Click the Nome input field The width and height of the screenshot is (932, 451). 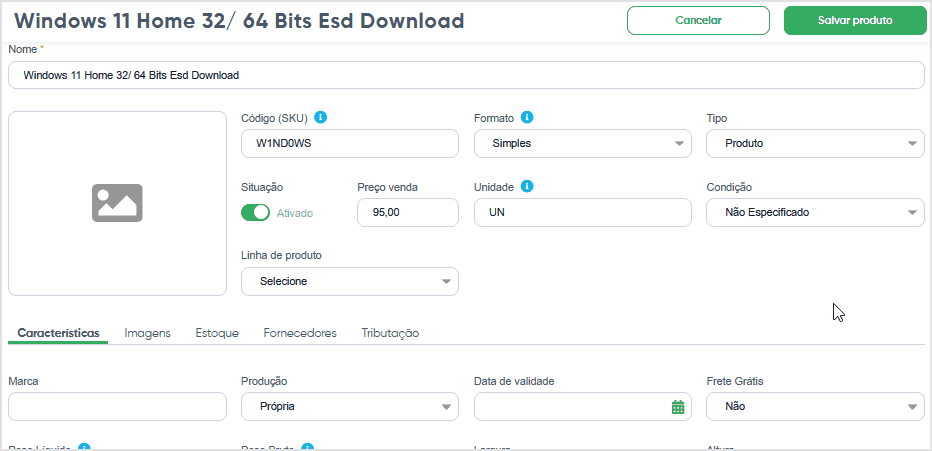pos(466,75)
